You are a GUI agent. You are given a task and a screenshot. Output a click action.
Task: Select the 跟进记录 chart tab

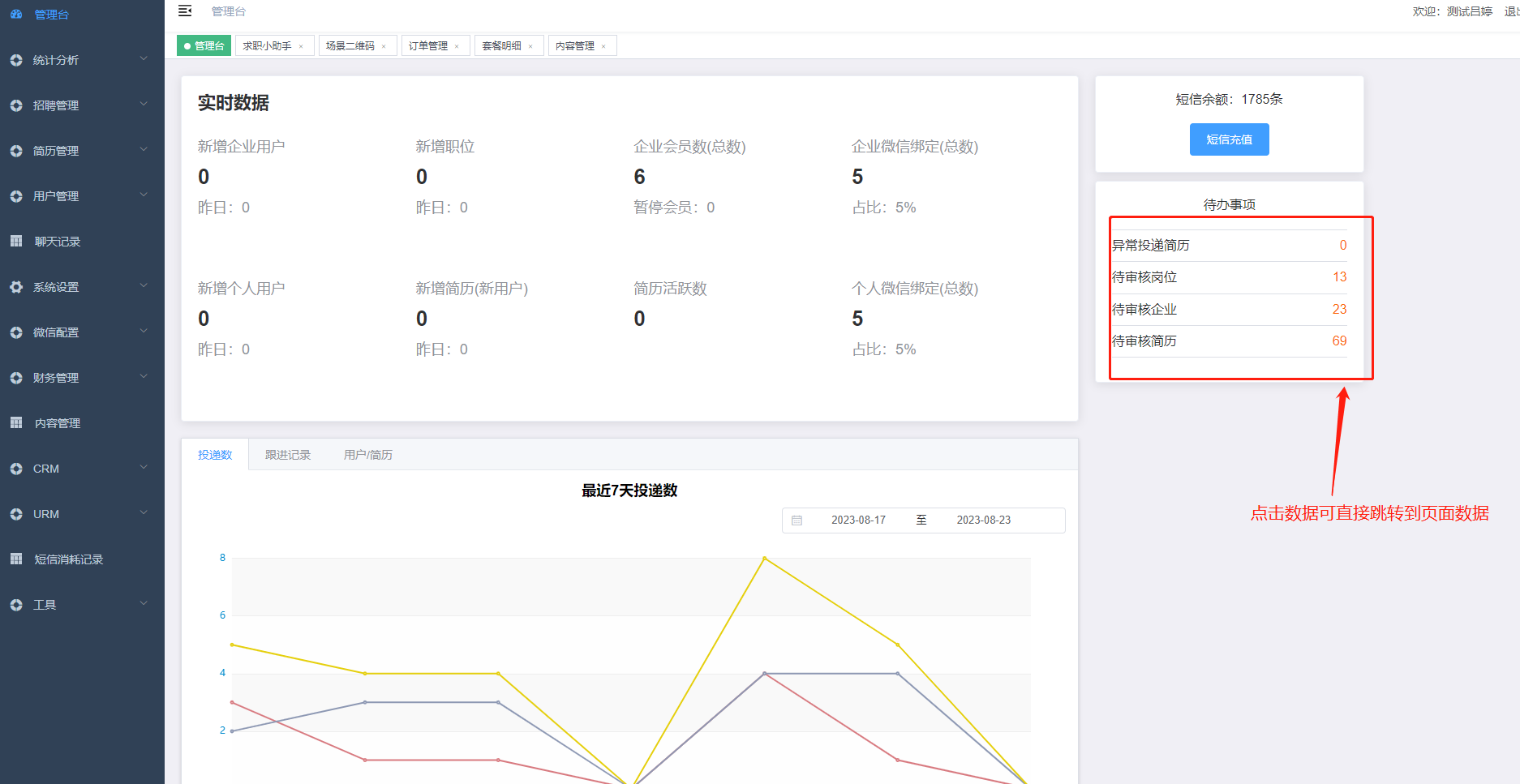pos(288,455)
